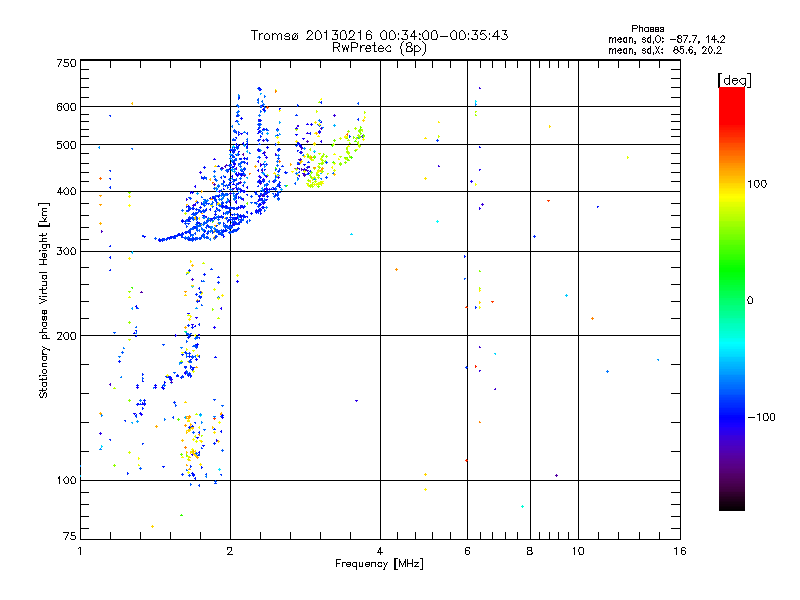Click the x-axis label "8"
Screen dimensions: 800x600
click(530, 551)
